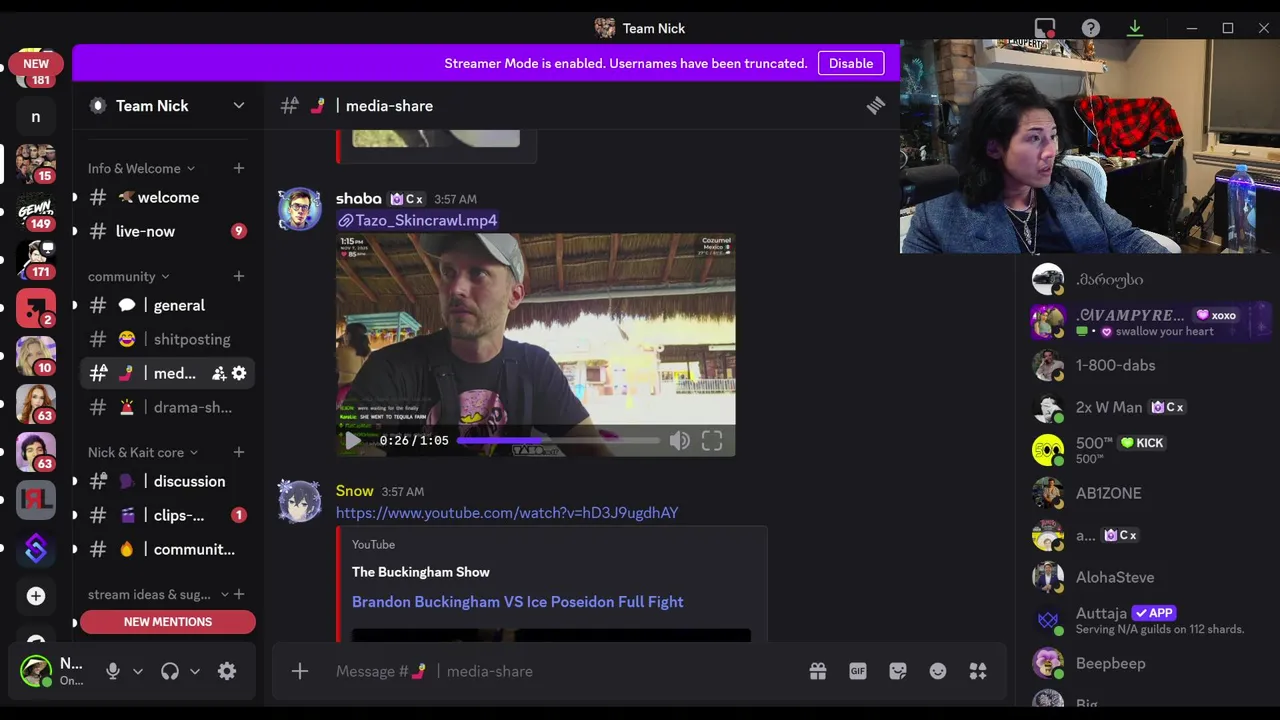Send a gift via the gift icon

click(x=818, y=671)
